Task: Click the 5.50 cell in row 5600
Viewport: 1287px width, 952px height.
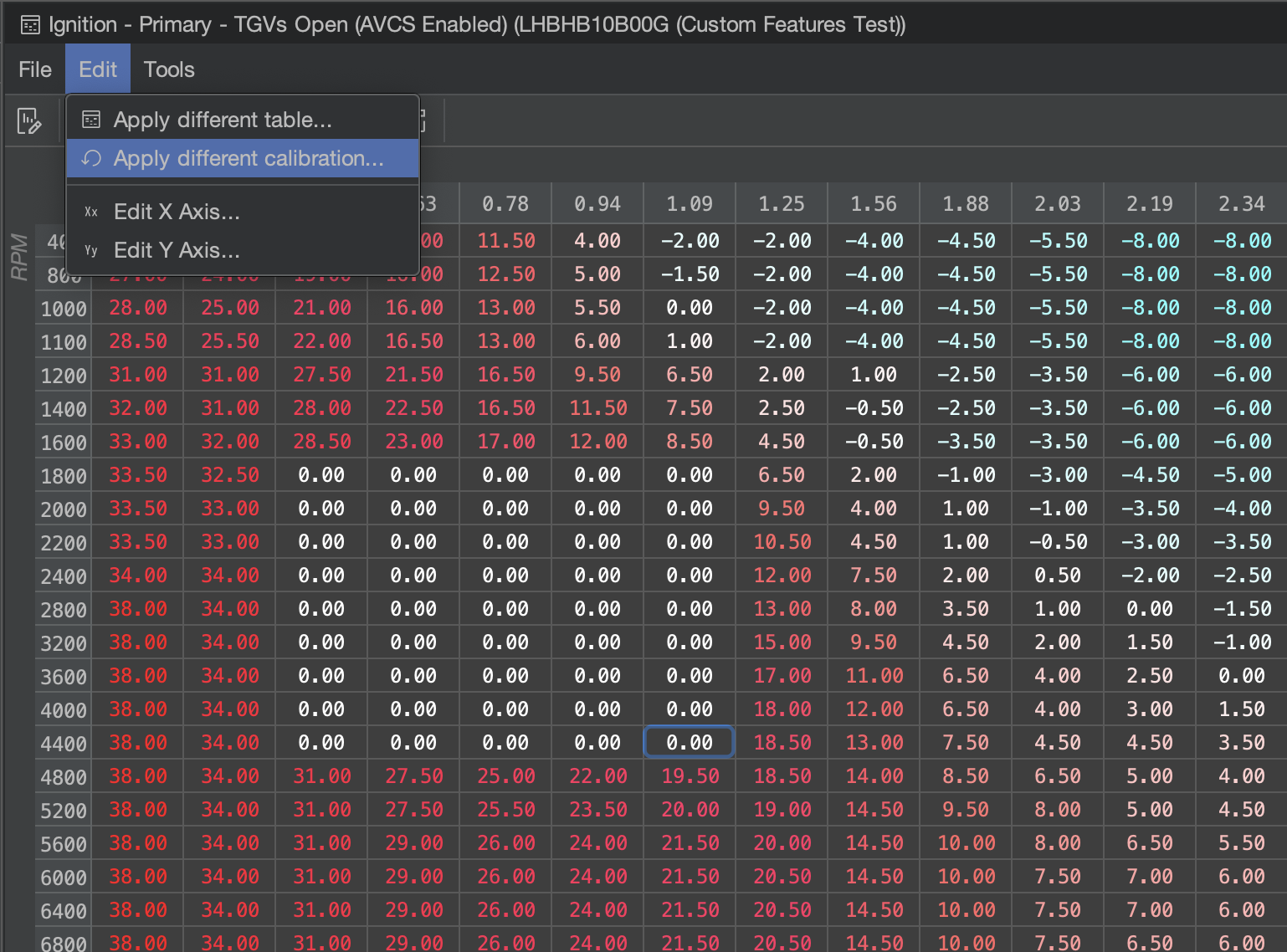Action: (x=1242, y=842)
